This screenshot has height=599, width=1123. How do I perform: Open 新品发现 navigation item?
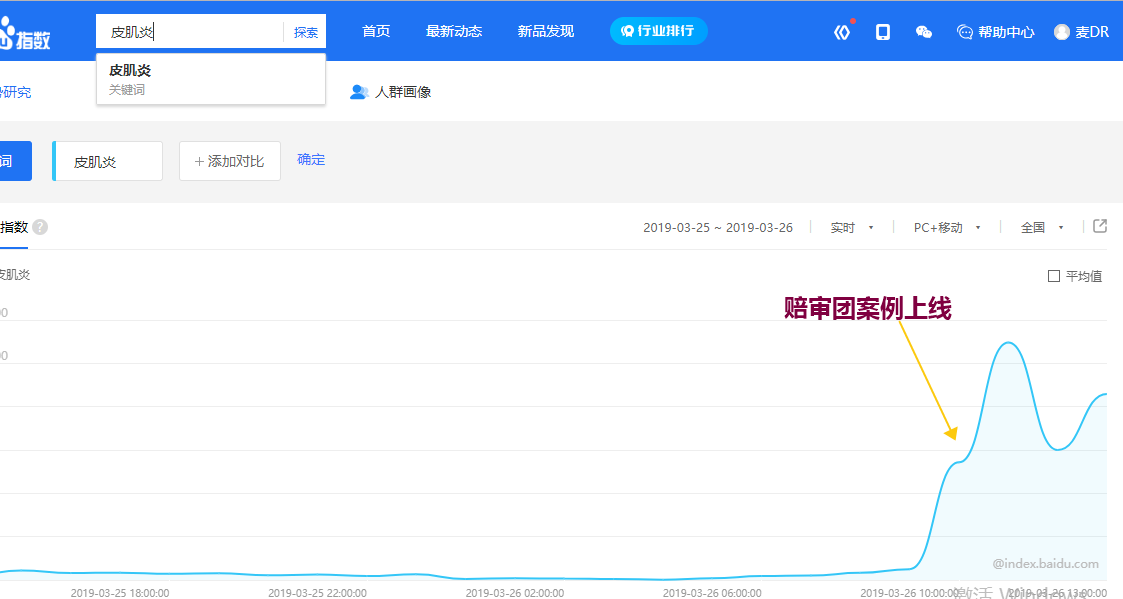(x=546, y=32)
